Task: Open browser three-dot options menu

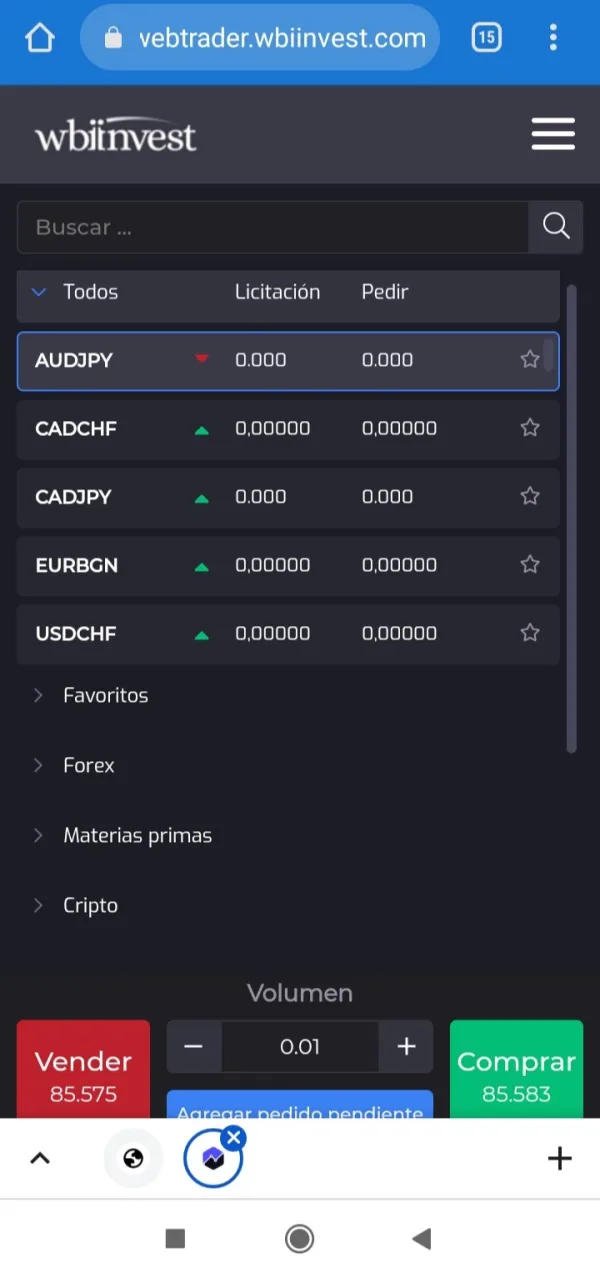Action: [553, 39]
